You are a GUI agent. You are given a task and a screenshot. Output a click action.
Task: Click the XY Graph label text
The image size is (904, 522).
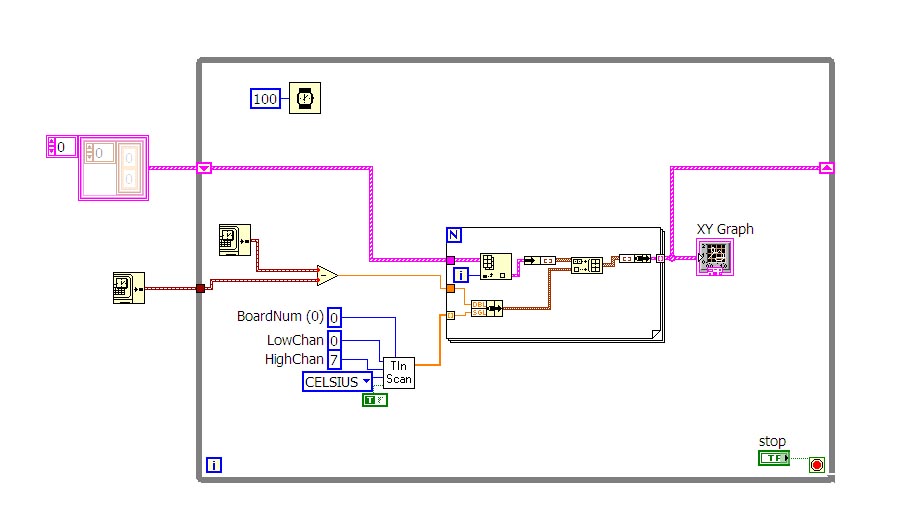[x=725, y=229]
